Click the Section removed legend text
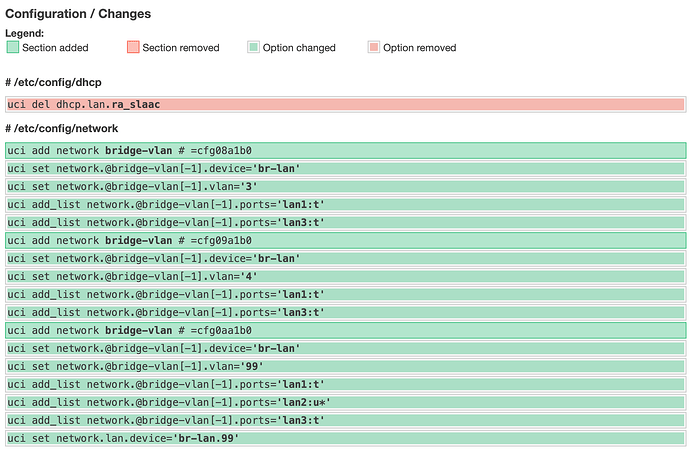This screenshot has width=690, height=458. pyautogui.click(x=181, y=48)
